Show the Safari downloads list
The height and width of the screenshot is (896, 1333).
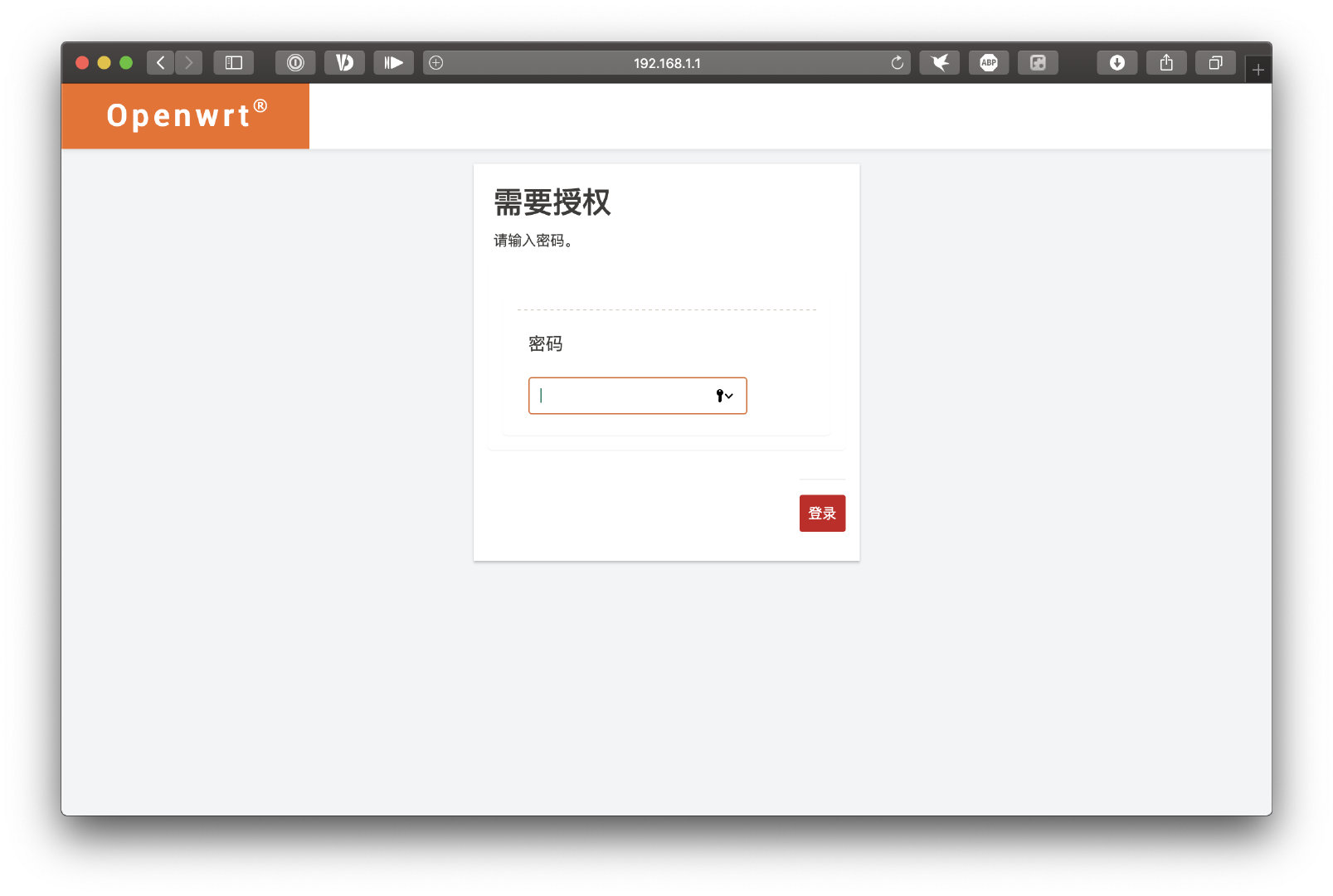[x=1117, y=63]
